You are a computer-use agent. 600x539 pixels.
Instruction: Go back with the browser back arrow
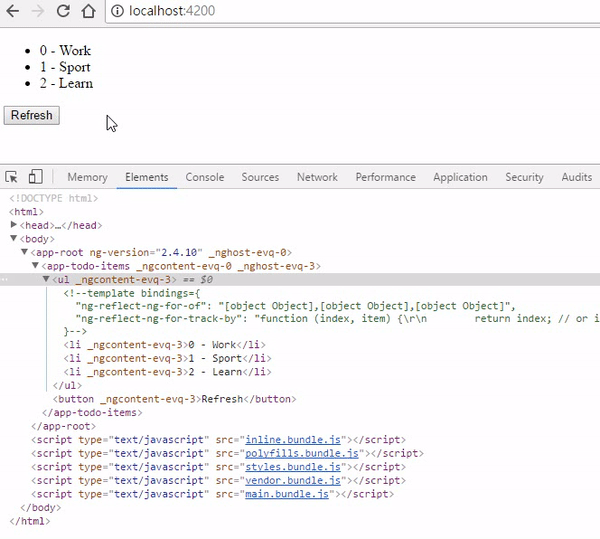[13, 11]
